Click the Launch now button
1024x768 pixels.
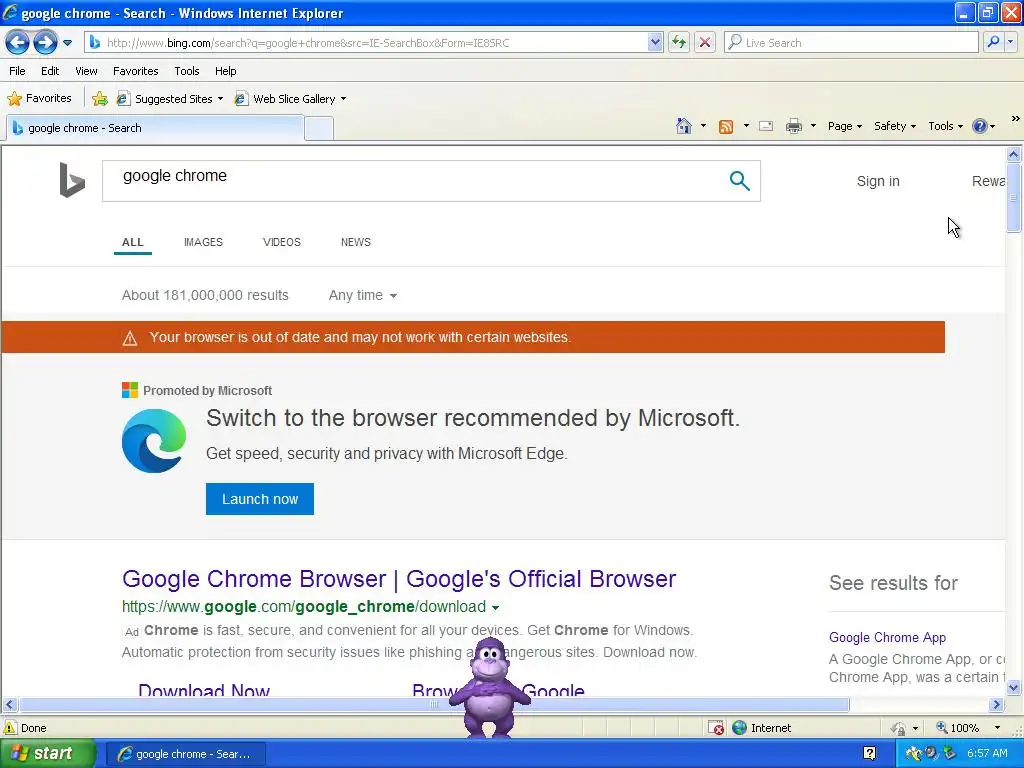260,499
